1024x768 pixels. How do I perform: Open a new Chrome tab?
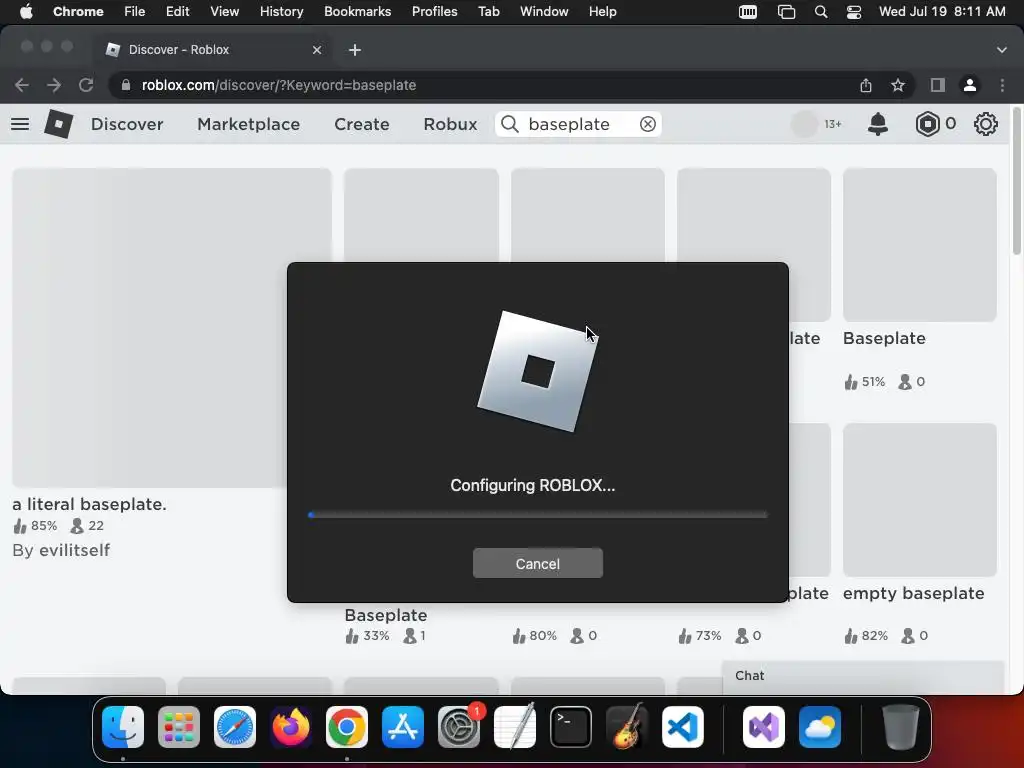point(355,50)
